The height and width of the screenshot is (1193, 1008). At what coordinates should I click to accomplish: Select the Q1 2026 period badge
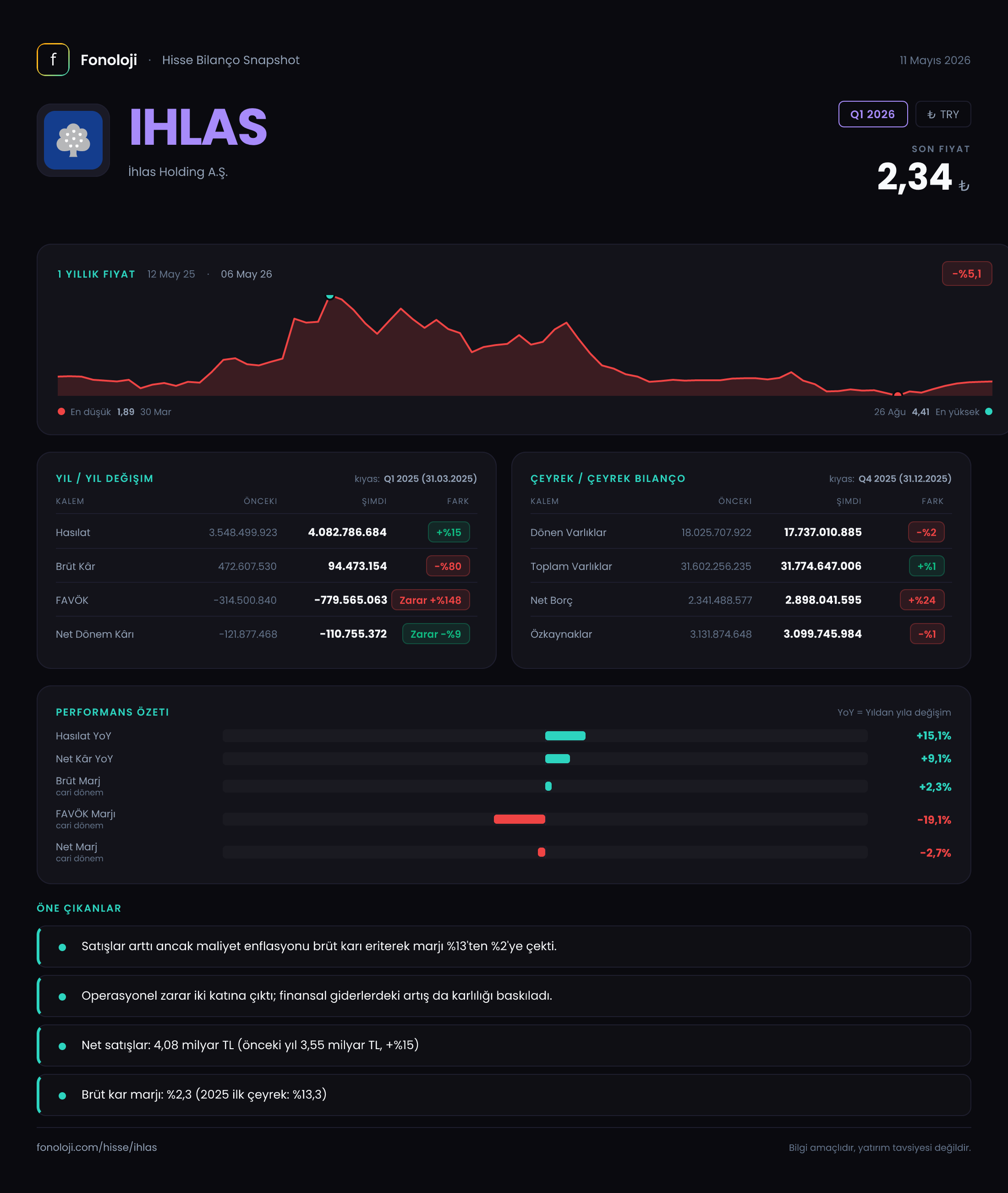point(872,114)
